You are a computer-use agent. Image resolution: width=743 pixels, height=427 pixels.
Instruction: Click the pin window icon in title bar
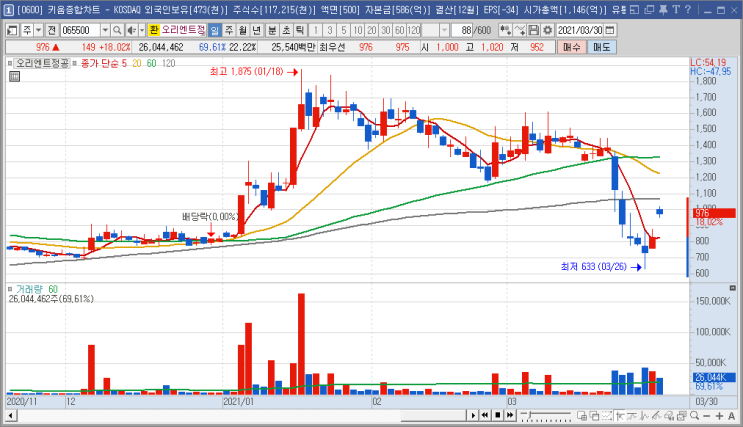tap(663, 9)
